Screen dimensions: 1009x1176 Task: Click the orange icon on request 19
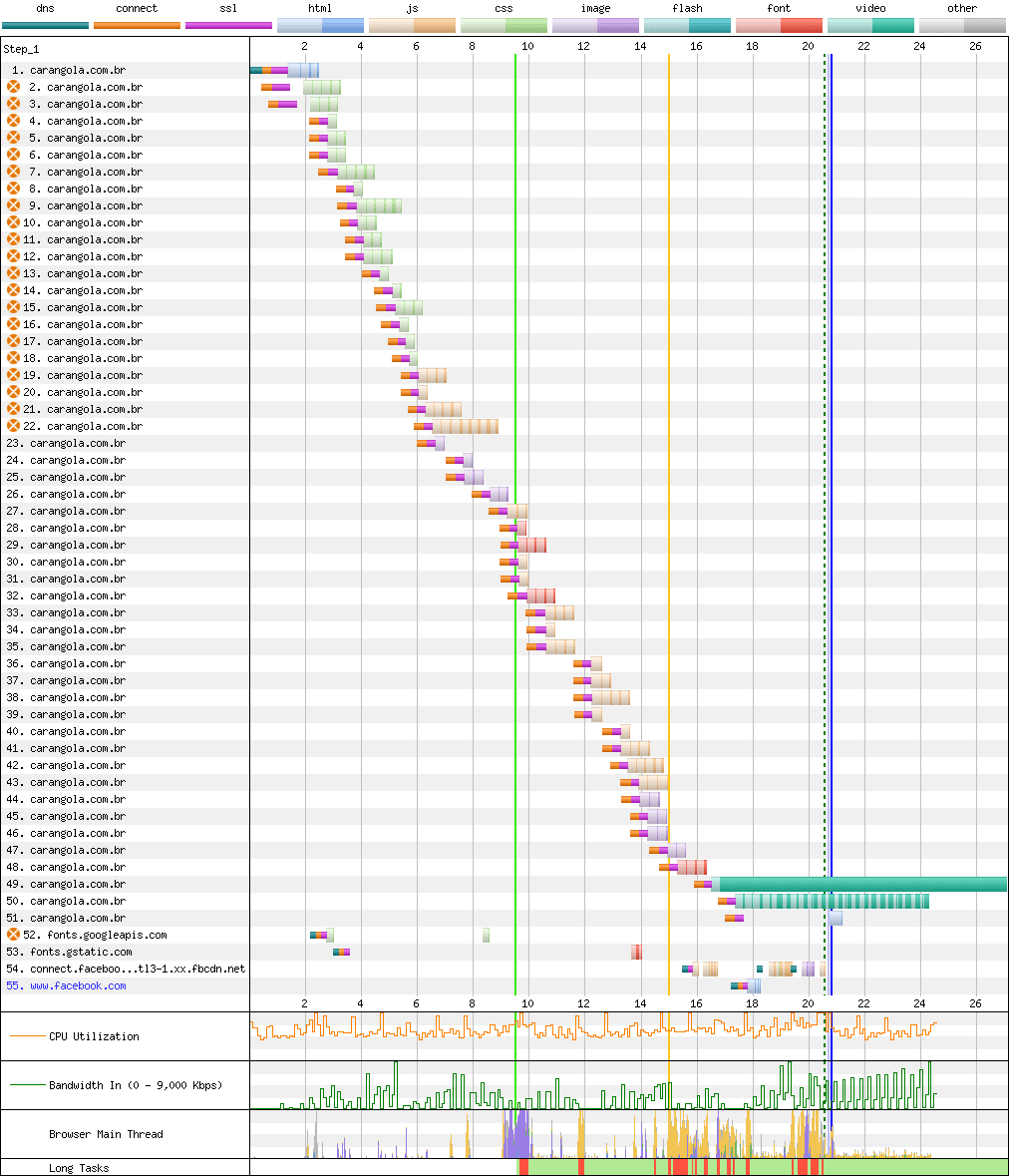(x=14, y=375)
